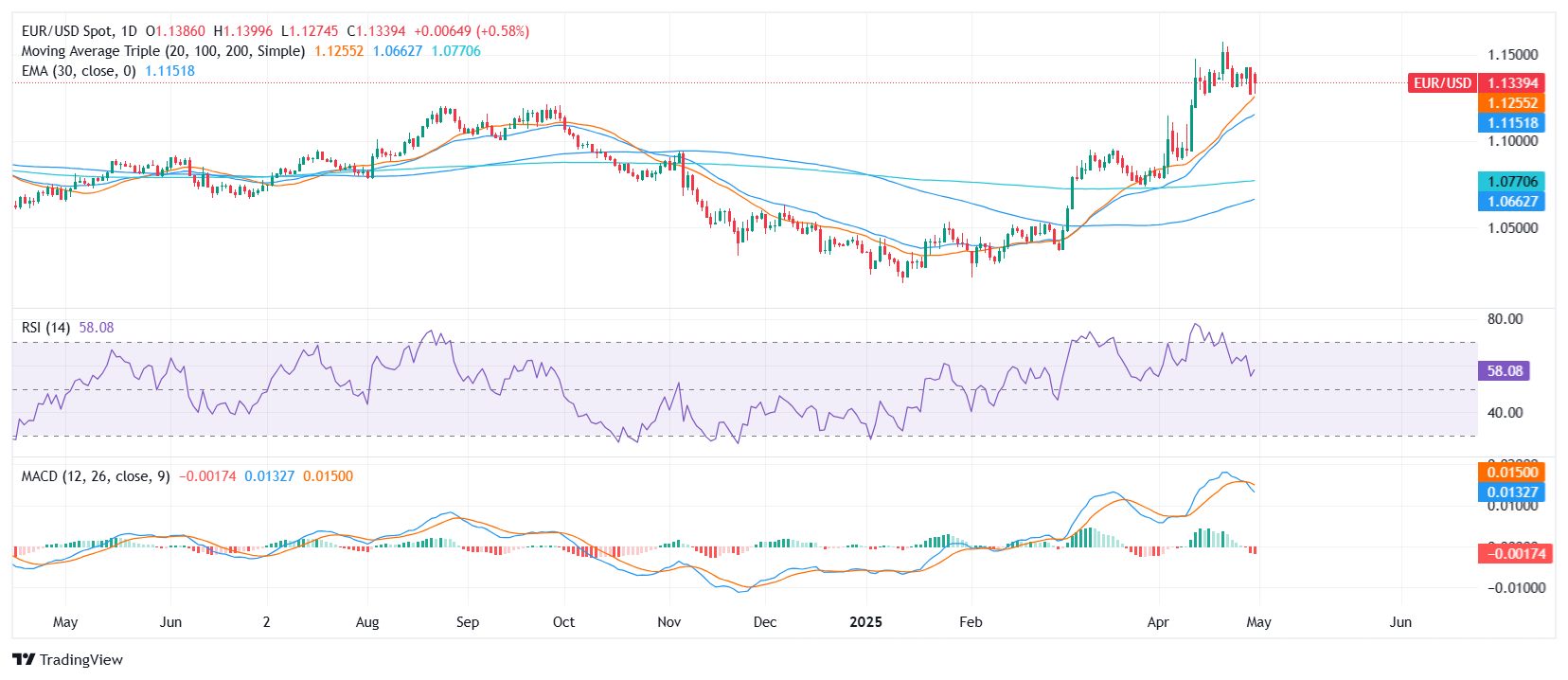Screen dimensions: 1568x680
Task: Click the MACD (12, 26, close, 9) label
Action: 96,476
